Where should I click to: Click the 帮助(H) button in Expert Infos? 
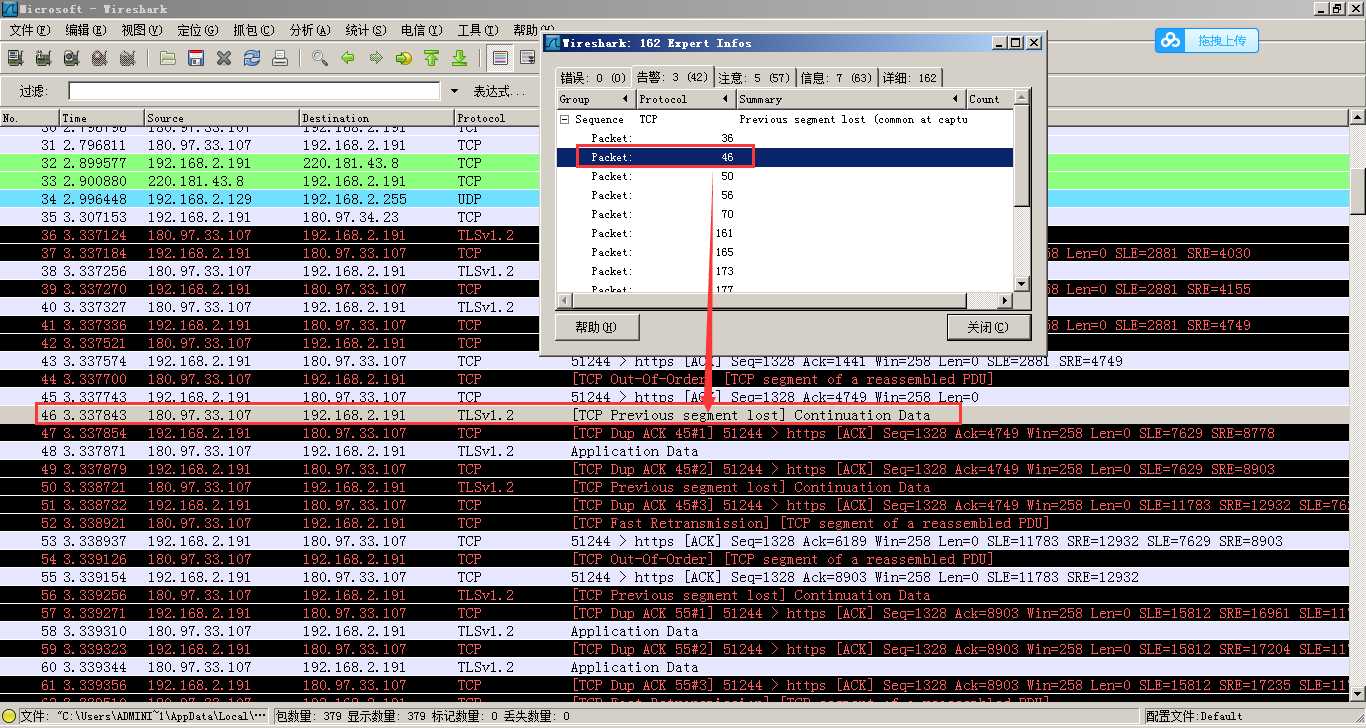click(596, 327)
